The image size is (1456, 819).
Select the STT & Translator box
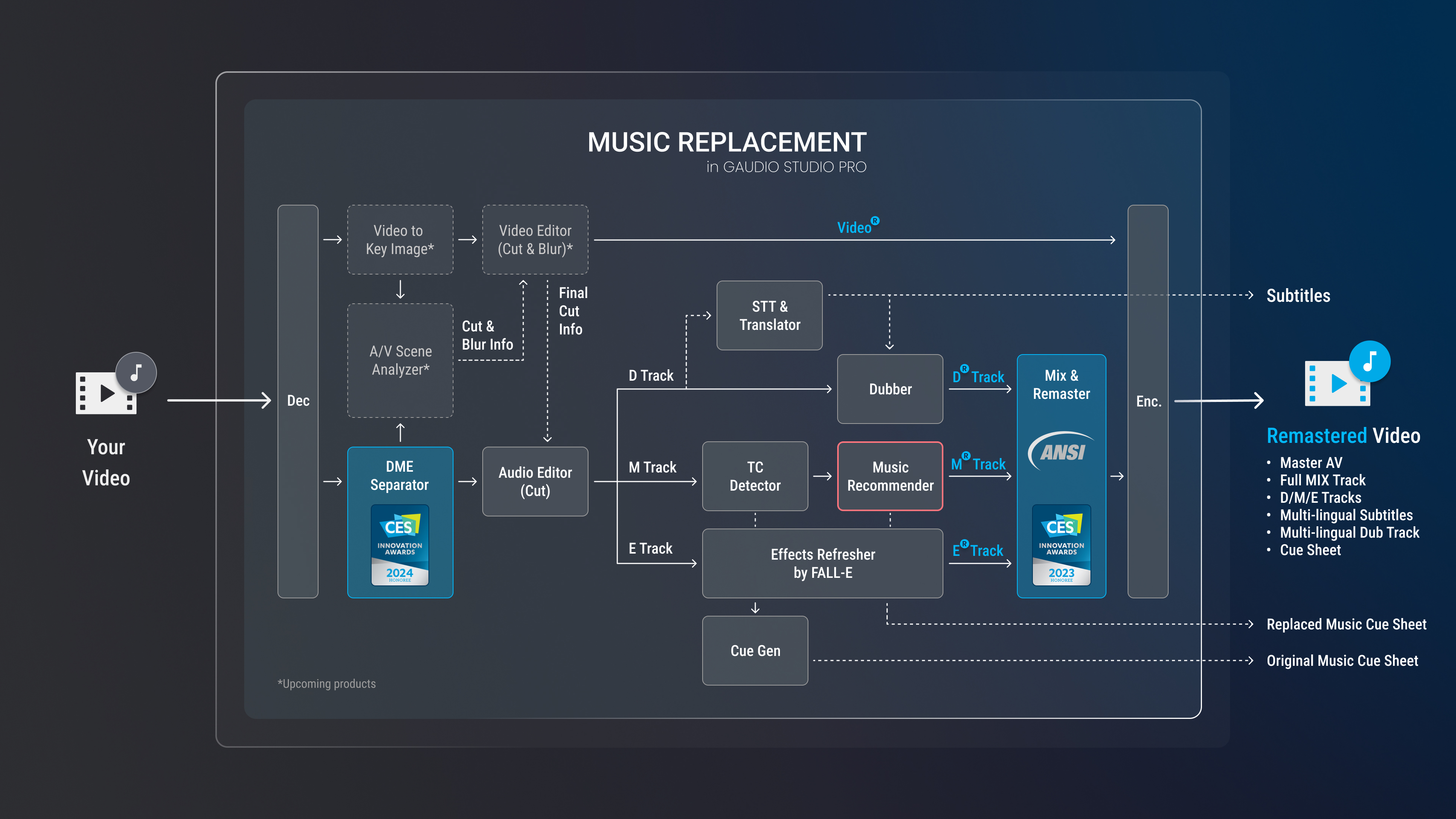[769, 315]
